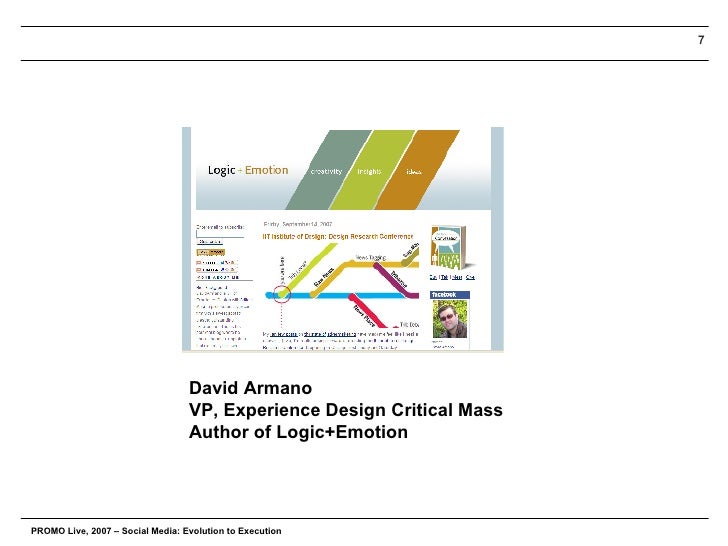Select the insights banner stripe
Viewport: 728px width, 546px height.
pyautogui.click(x=371, y=170)
